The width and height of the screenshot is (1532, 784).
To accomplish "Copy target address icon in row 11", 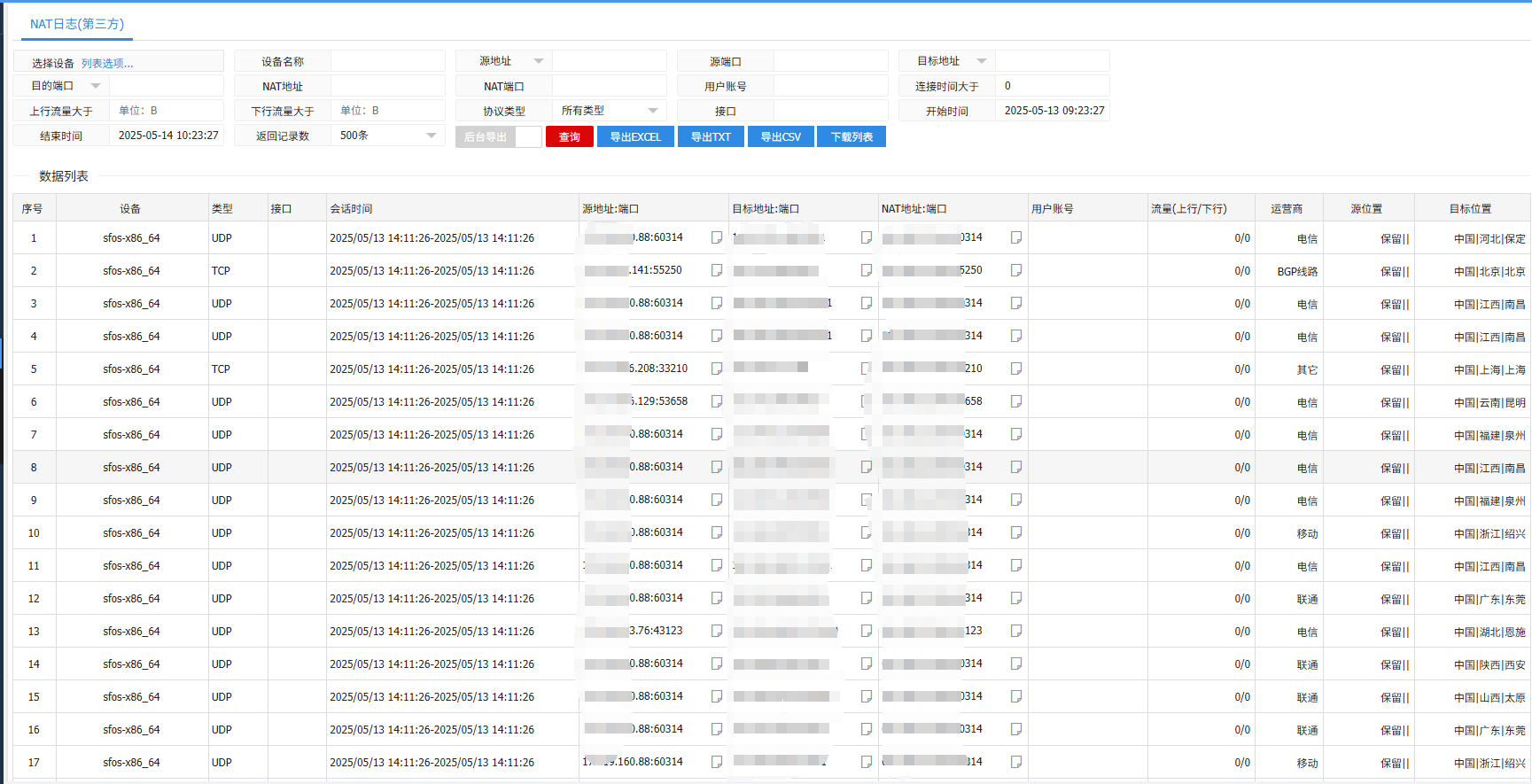I will pos(867,565).
